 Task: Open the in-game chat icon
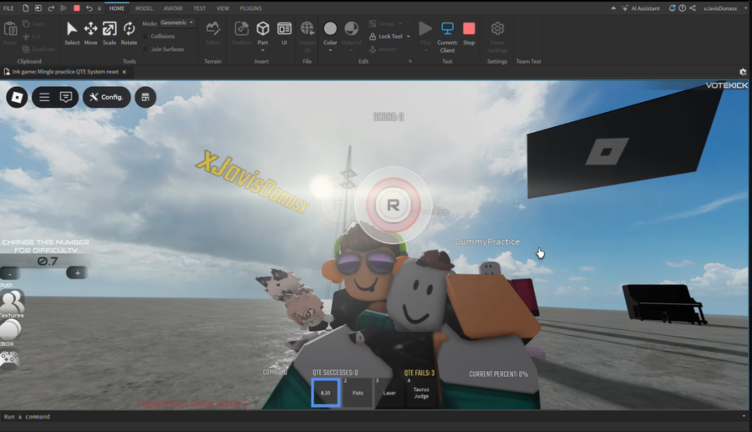coord(66,97)
